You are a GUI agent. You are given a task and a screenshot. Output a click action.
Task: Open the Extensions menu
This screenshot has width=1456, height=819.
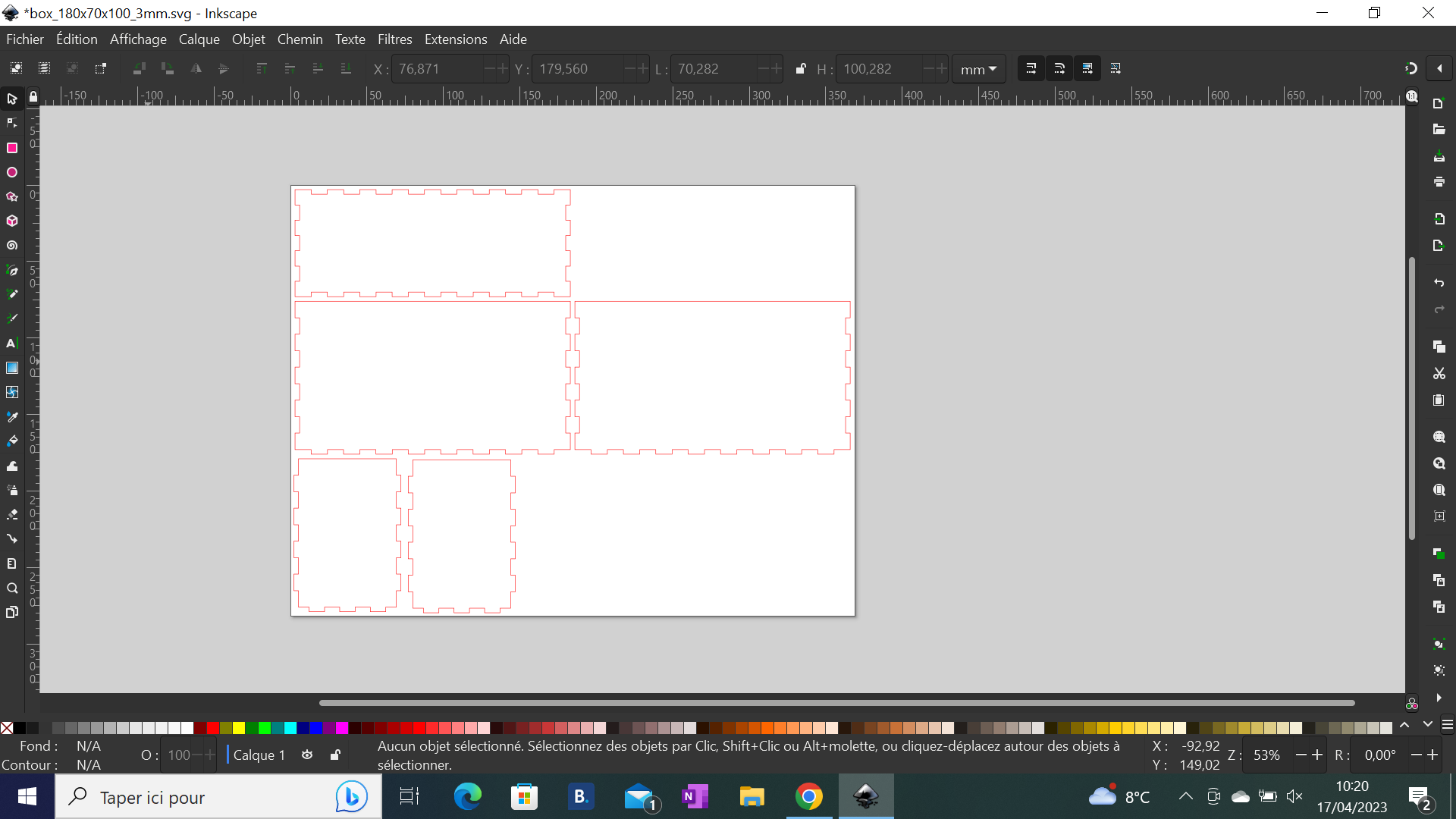[456, 39]
